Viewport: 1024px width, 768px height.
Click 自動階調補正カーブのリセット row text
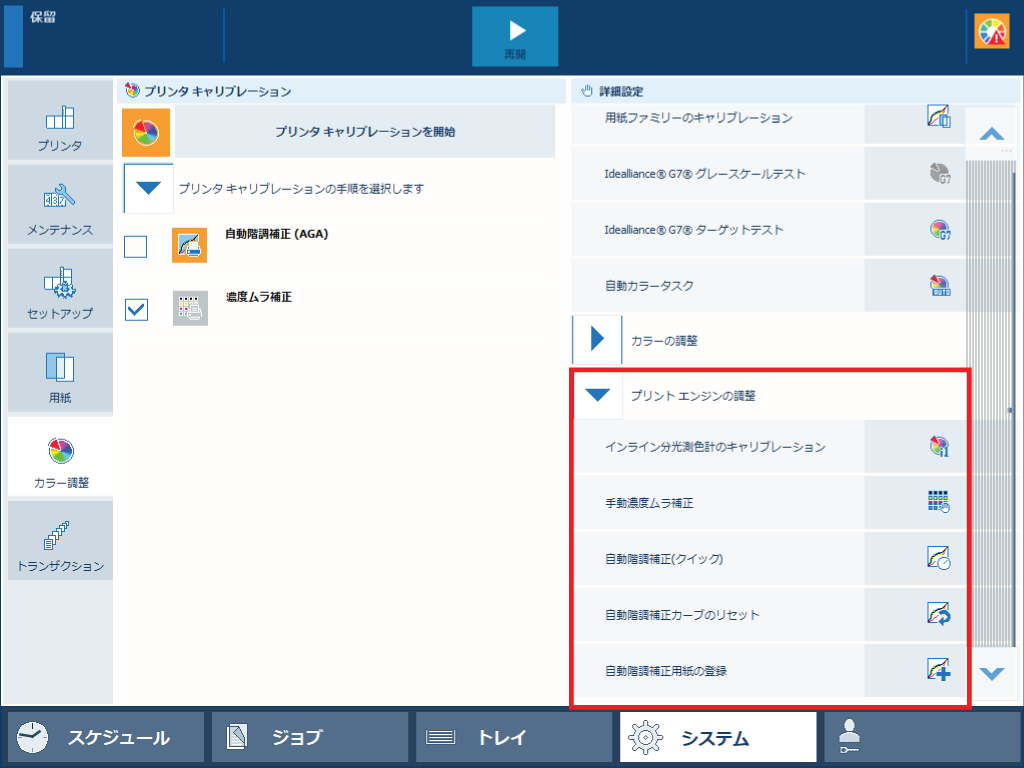coord(682,615)
